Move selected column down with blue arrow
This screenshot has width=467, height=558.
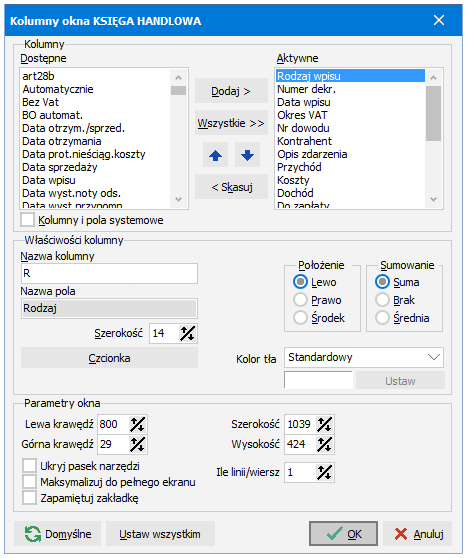(x=247, y=155)
